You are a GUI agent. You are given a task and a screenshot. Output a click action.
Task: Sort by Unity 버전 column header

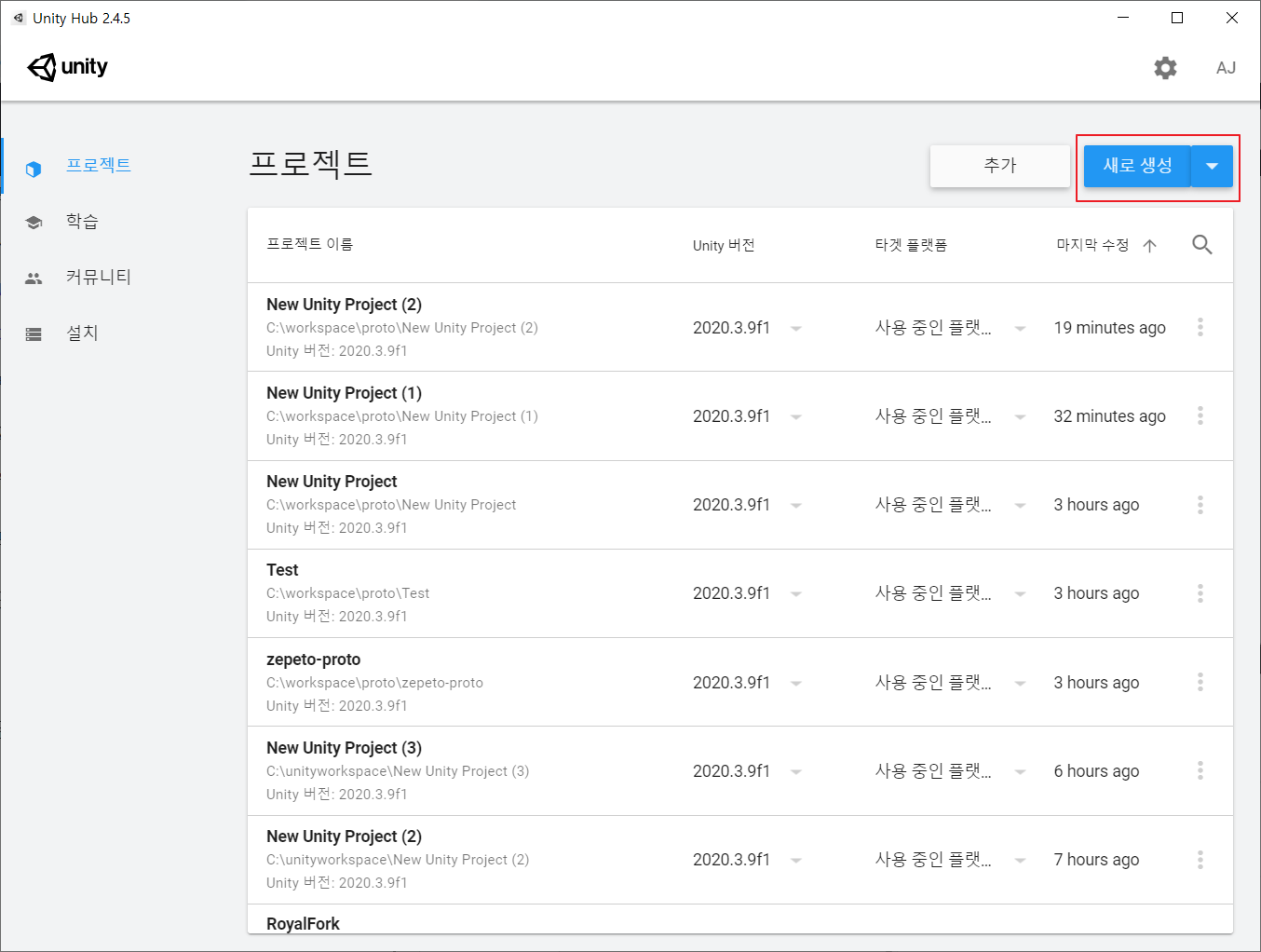click(724, 245)
